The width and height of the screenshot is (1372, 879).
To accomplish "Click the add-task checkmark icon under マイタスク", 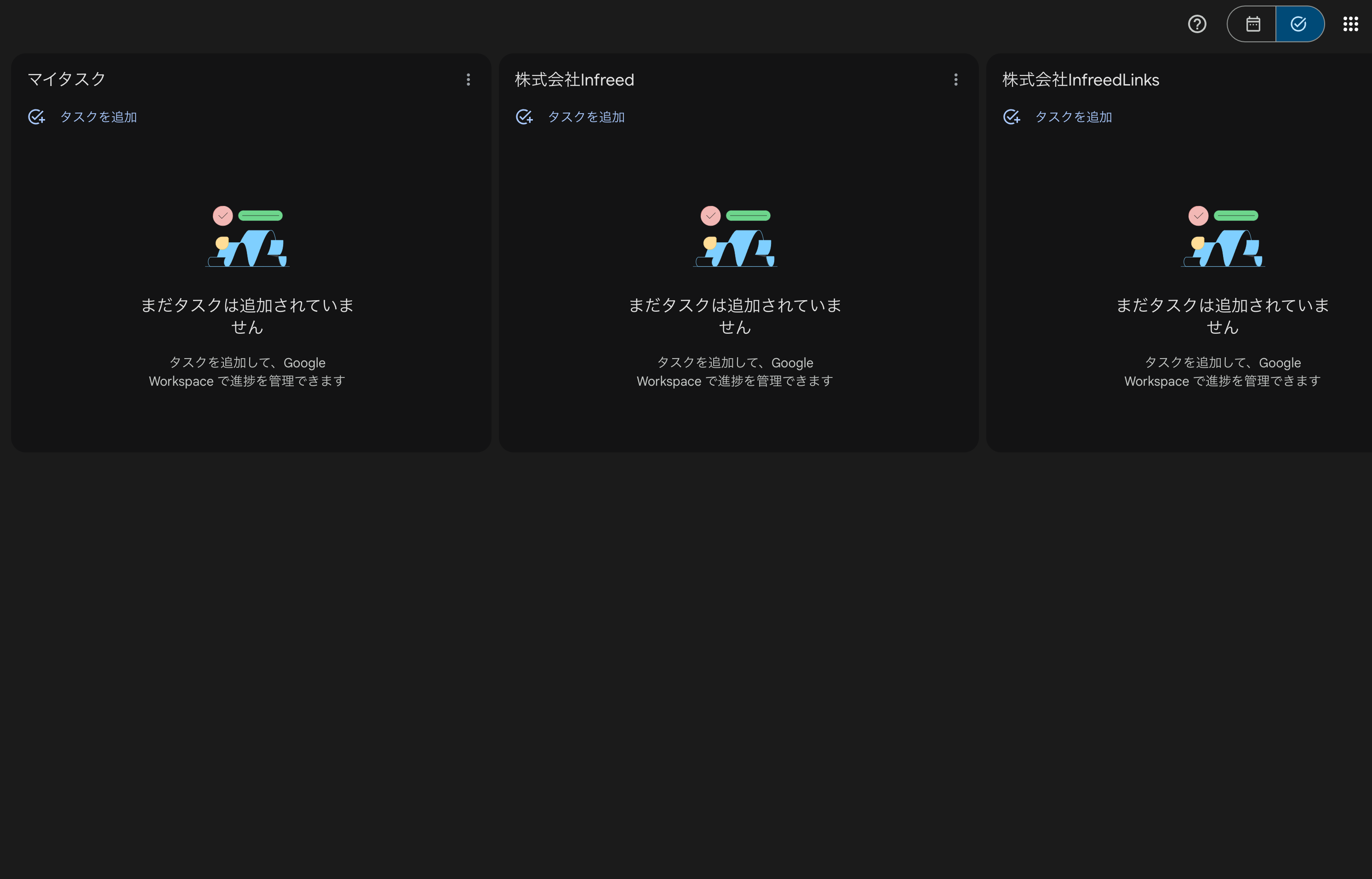I will pos(36,117).
